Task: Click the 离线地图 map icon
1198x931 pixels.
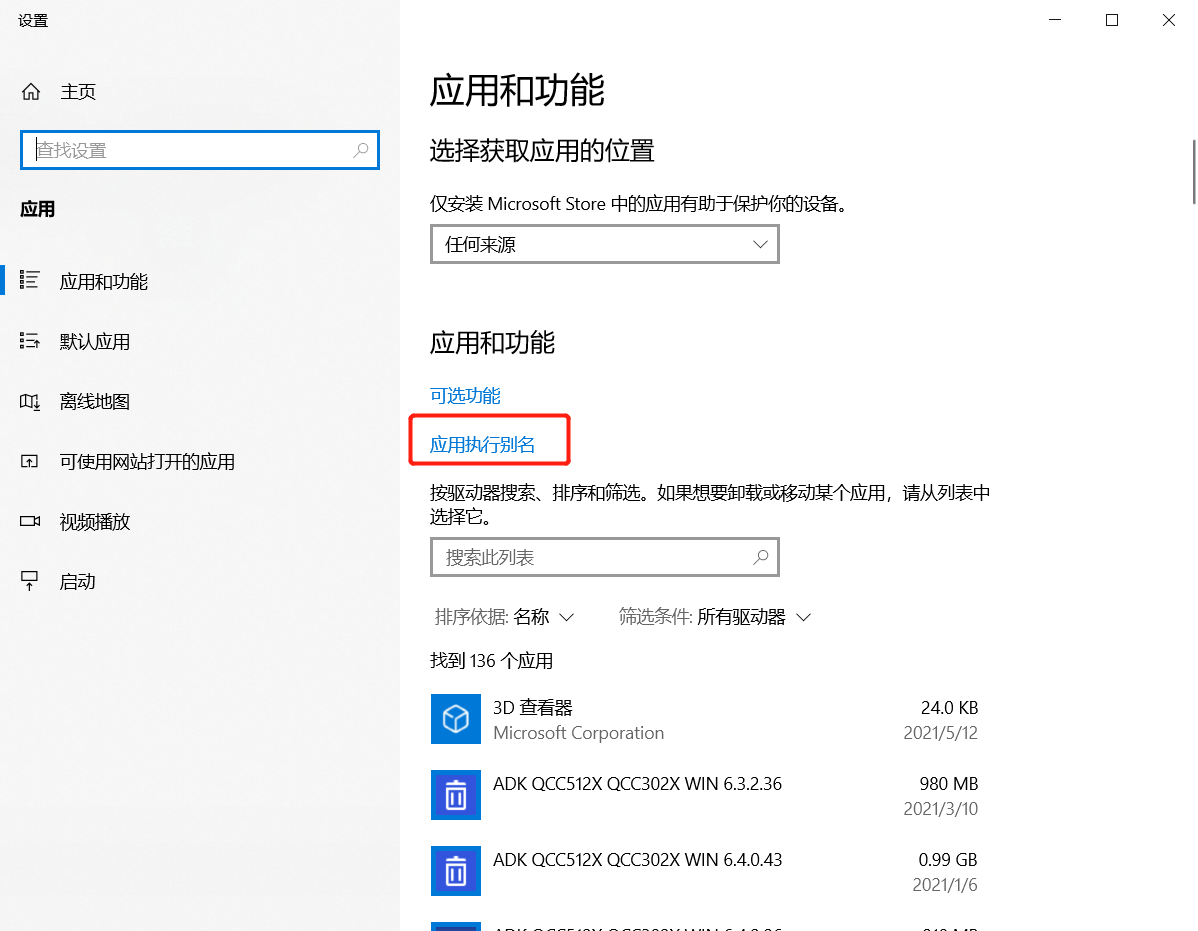Action: (x=31, y=401)
